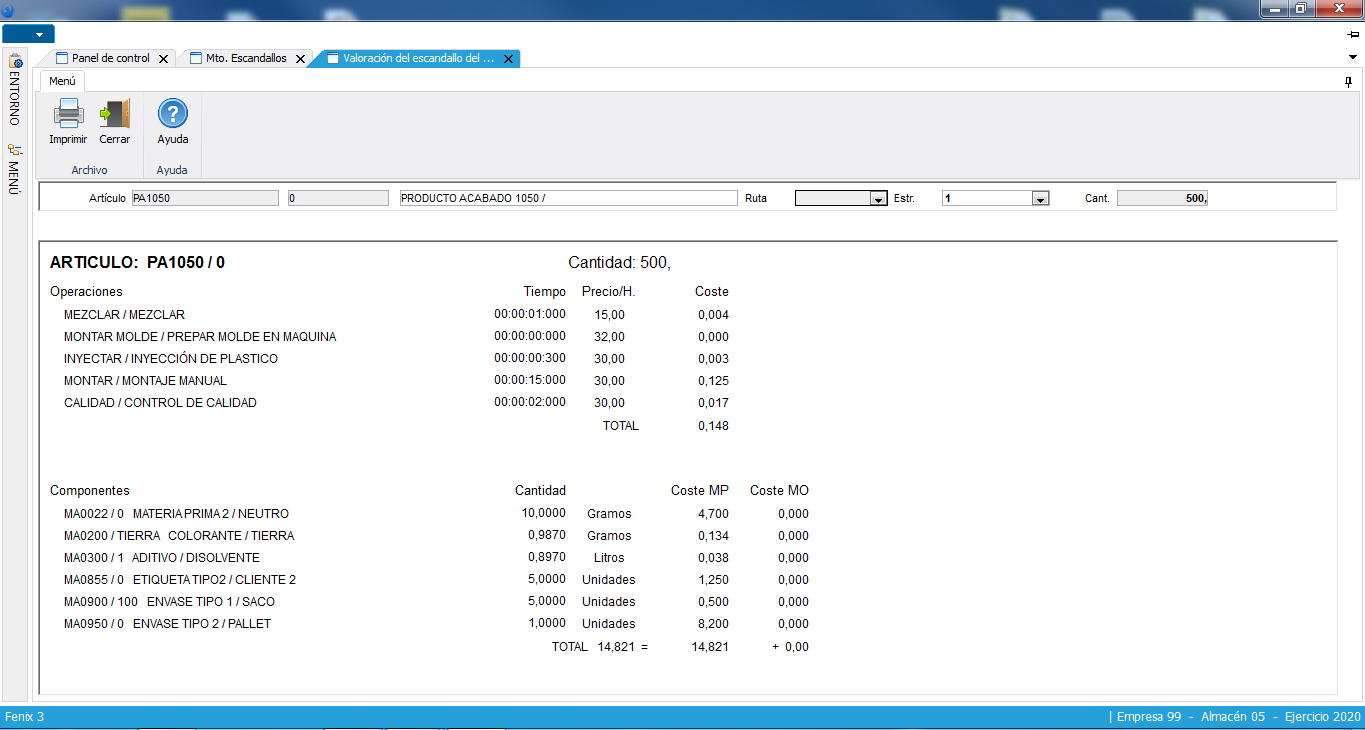
Task: Close the Mto. Escandallos tab
Action: [300, 59]
